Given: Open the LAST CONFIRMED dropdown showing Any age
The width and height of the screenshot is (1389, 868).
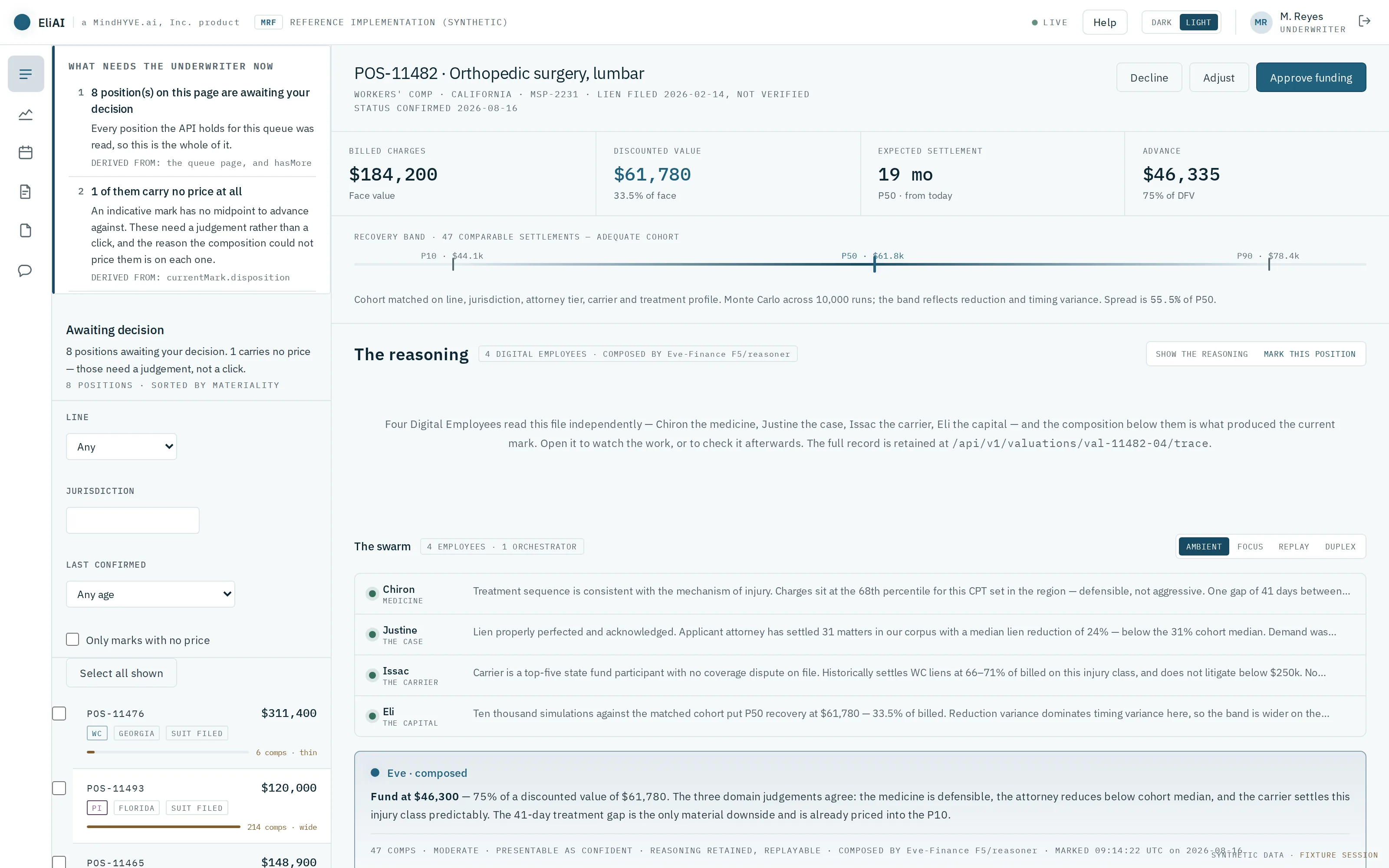Looking at the screenshot, I should tap(150, 594).
